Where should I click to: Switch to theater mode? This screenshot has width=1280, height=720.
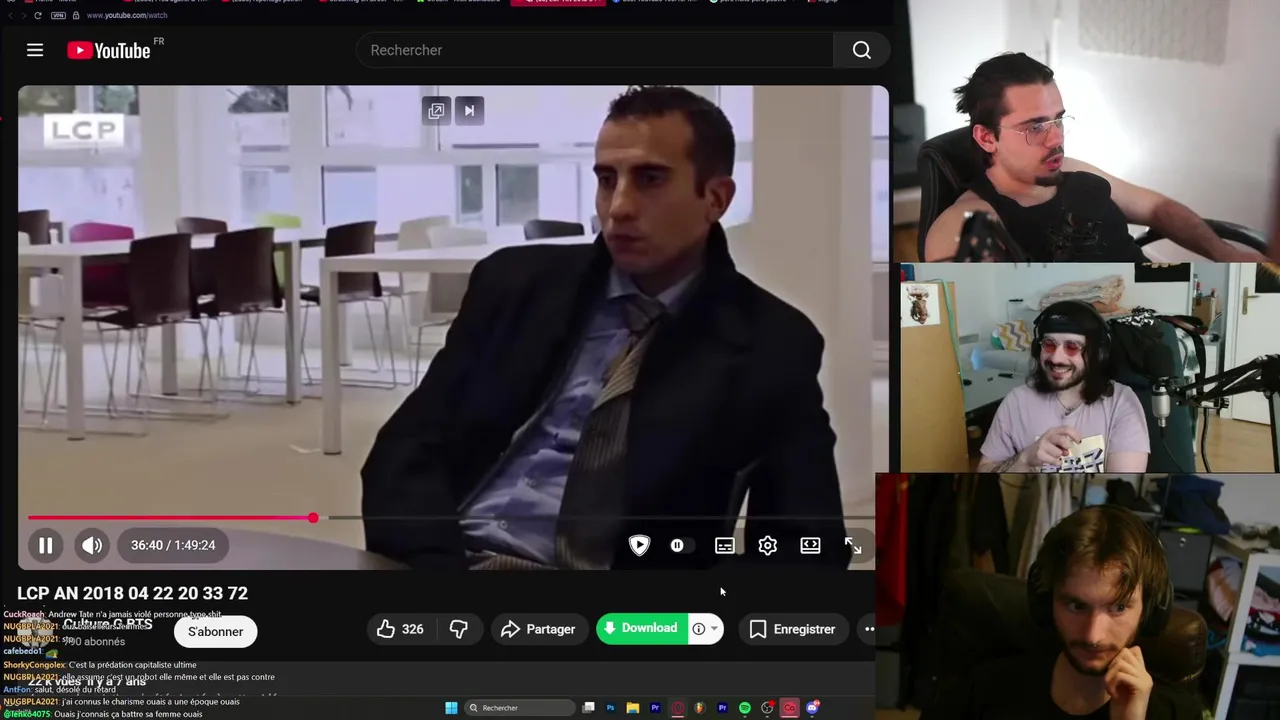[810, 545]
